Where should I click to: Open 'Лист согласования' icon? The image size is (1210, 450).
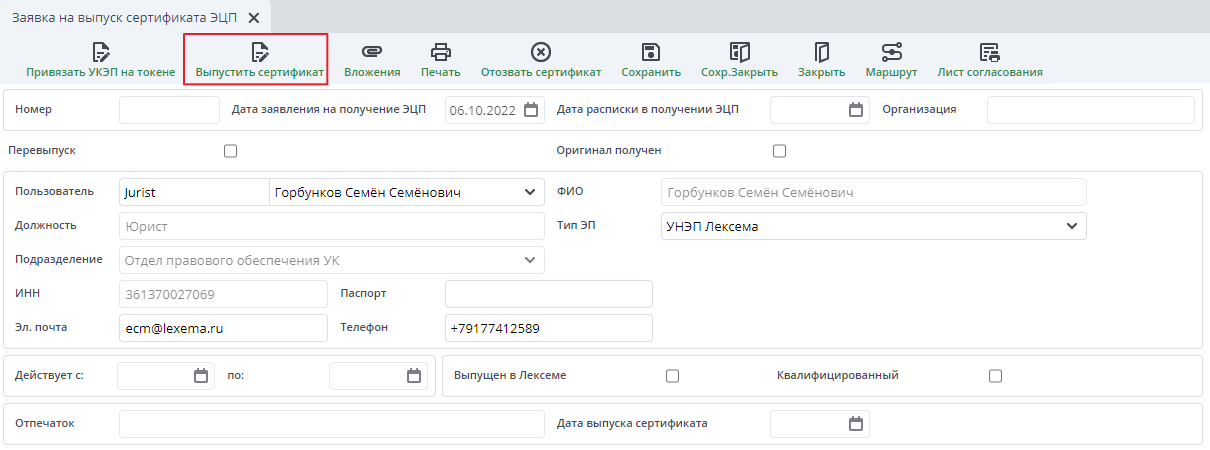990,52
